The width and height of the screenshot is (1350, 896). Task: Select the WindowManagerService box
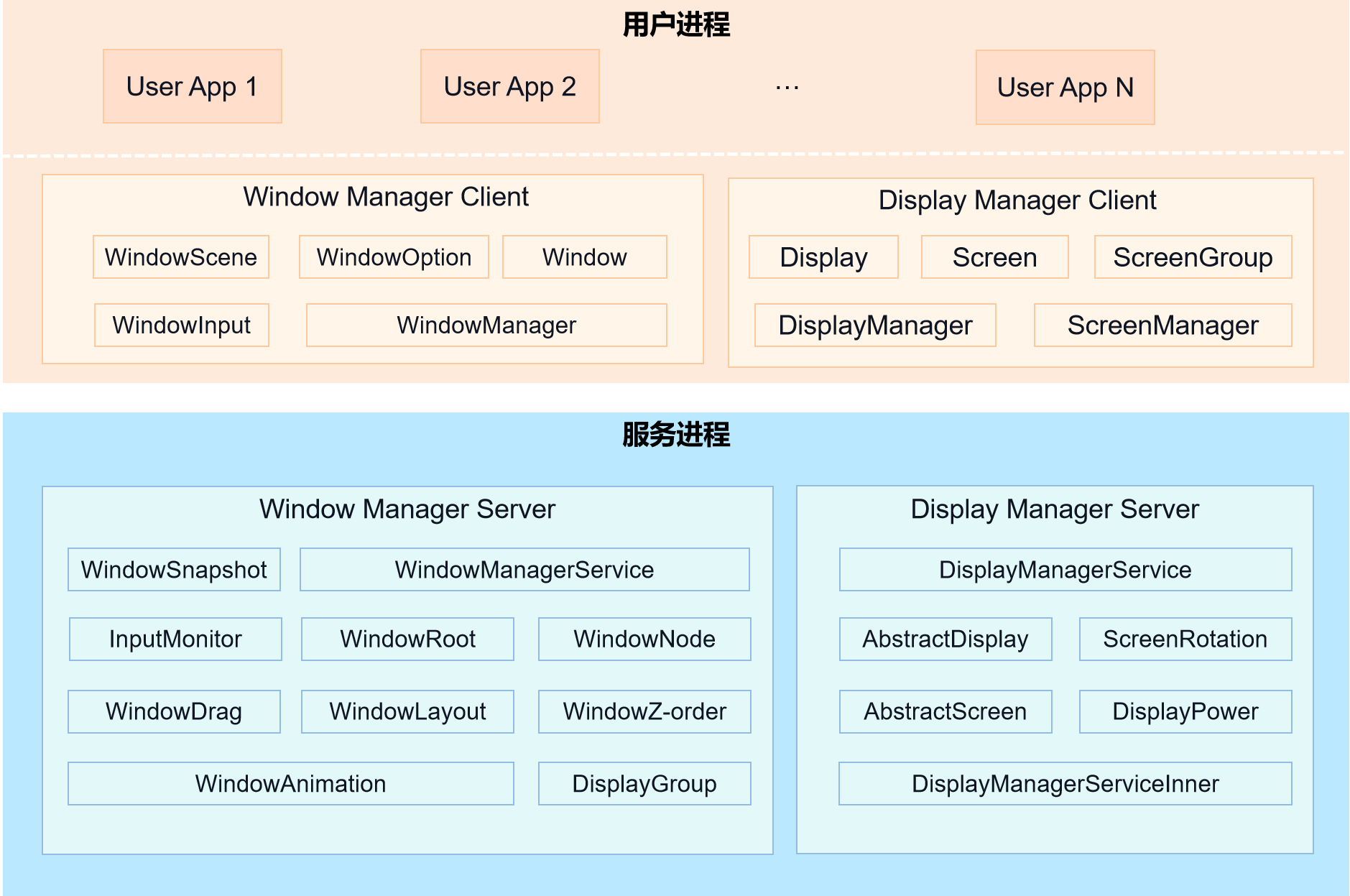point(524,569)
